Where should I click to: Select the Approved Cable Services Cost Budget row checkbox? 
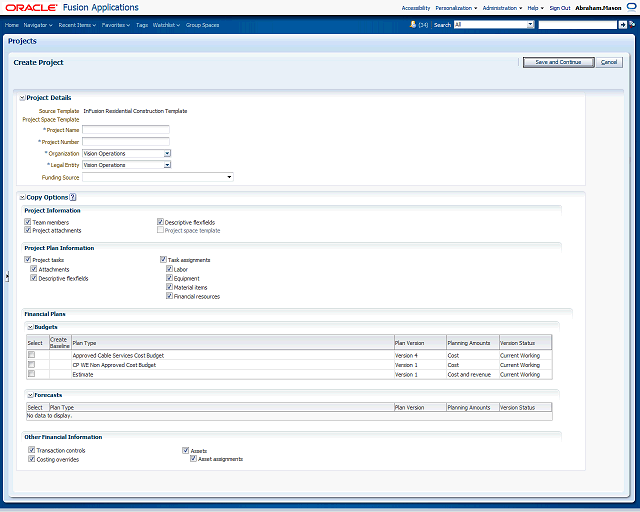[x=31, y=355]
